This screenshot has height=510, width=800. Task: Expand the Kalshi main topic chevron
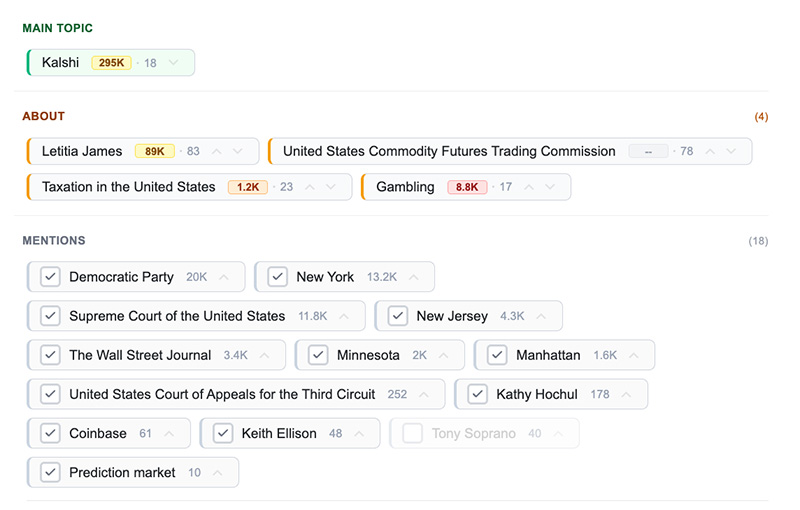173,63
